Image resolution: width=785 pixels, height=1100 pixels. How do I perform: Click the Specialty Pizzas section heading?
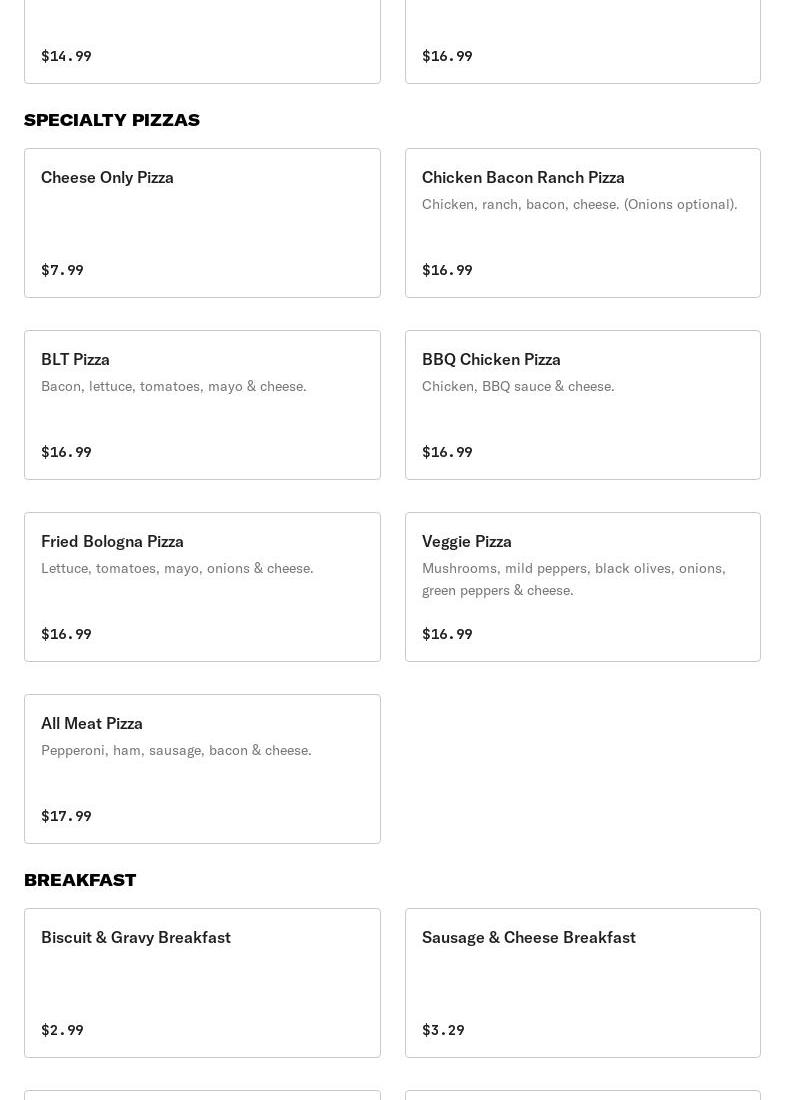click(112, 120)
